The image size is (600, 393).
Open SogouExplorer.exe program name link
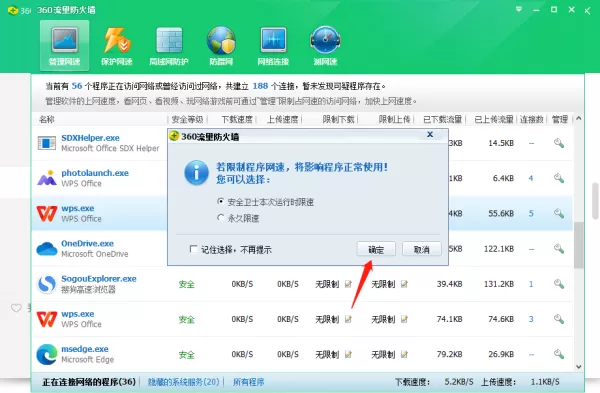[x=99, y=279]
